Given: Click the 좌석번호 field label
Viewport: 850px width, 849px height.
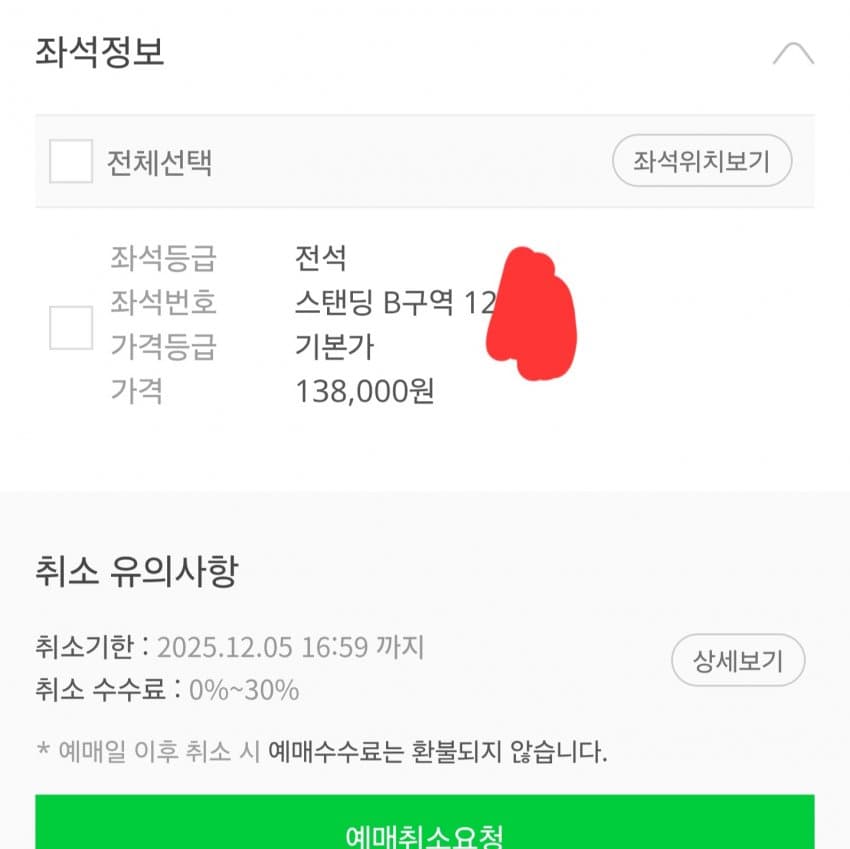Looking at the screenshot, I should [x=163, y=302].
